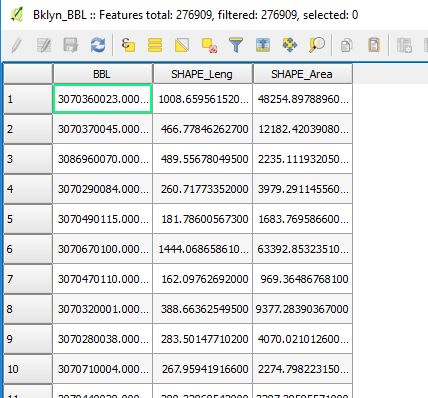Click SHAPE_Area cell 3979.291145560…
This screenshot has height=398, width=428.
click(303, 189)
